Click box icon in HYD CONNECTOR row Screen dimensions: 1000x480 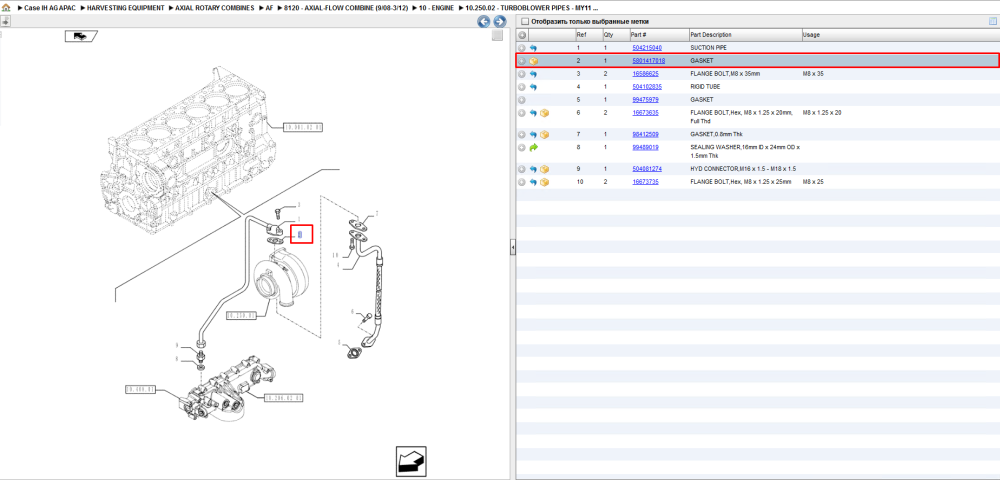coord(545,169)
